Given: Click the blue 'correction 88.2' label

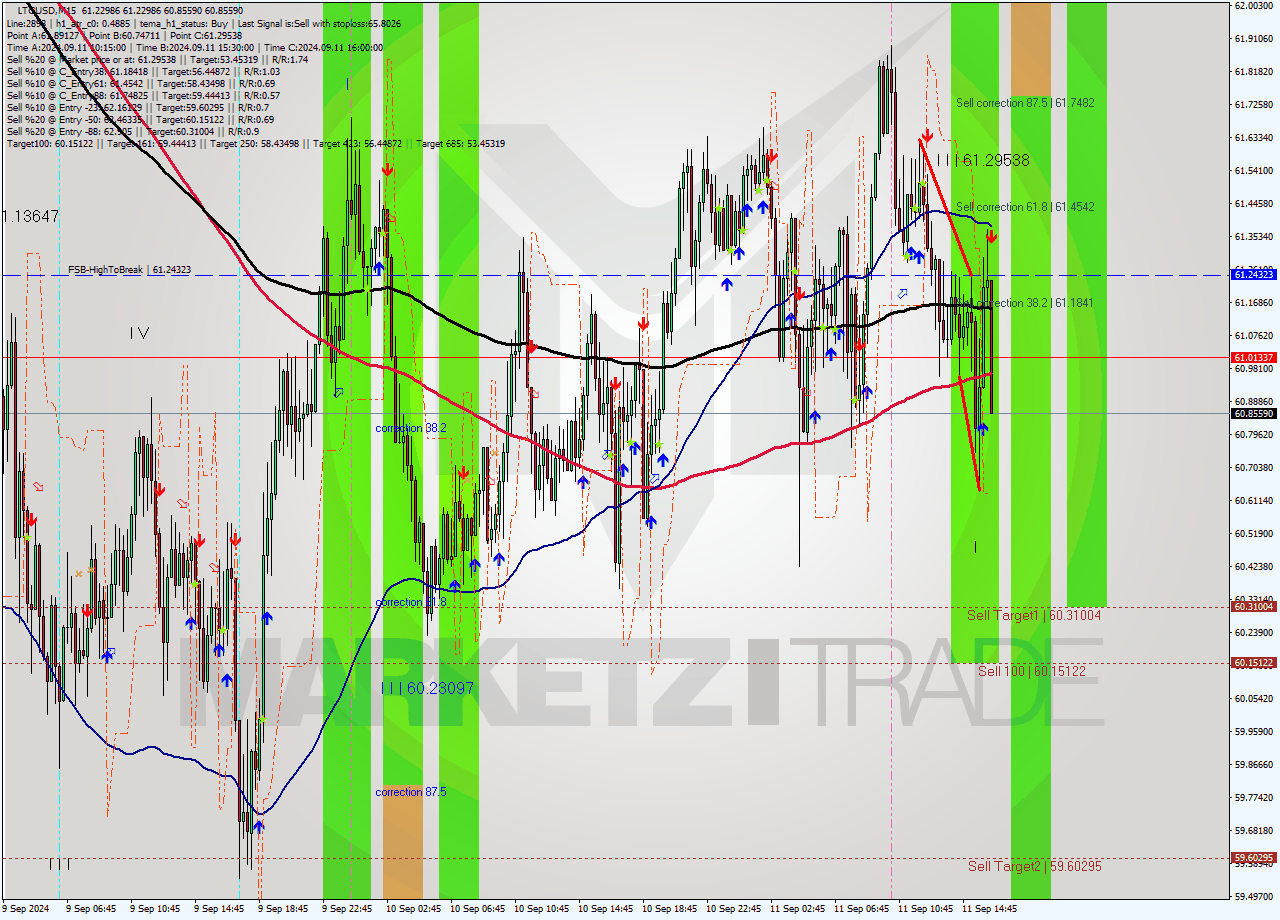Looking at the screenshot, I should point(411,428).
